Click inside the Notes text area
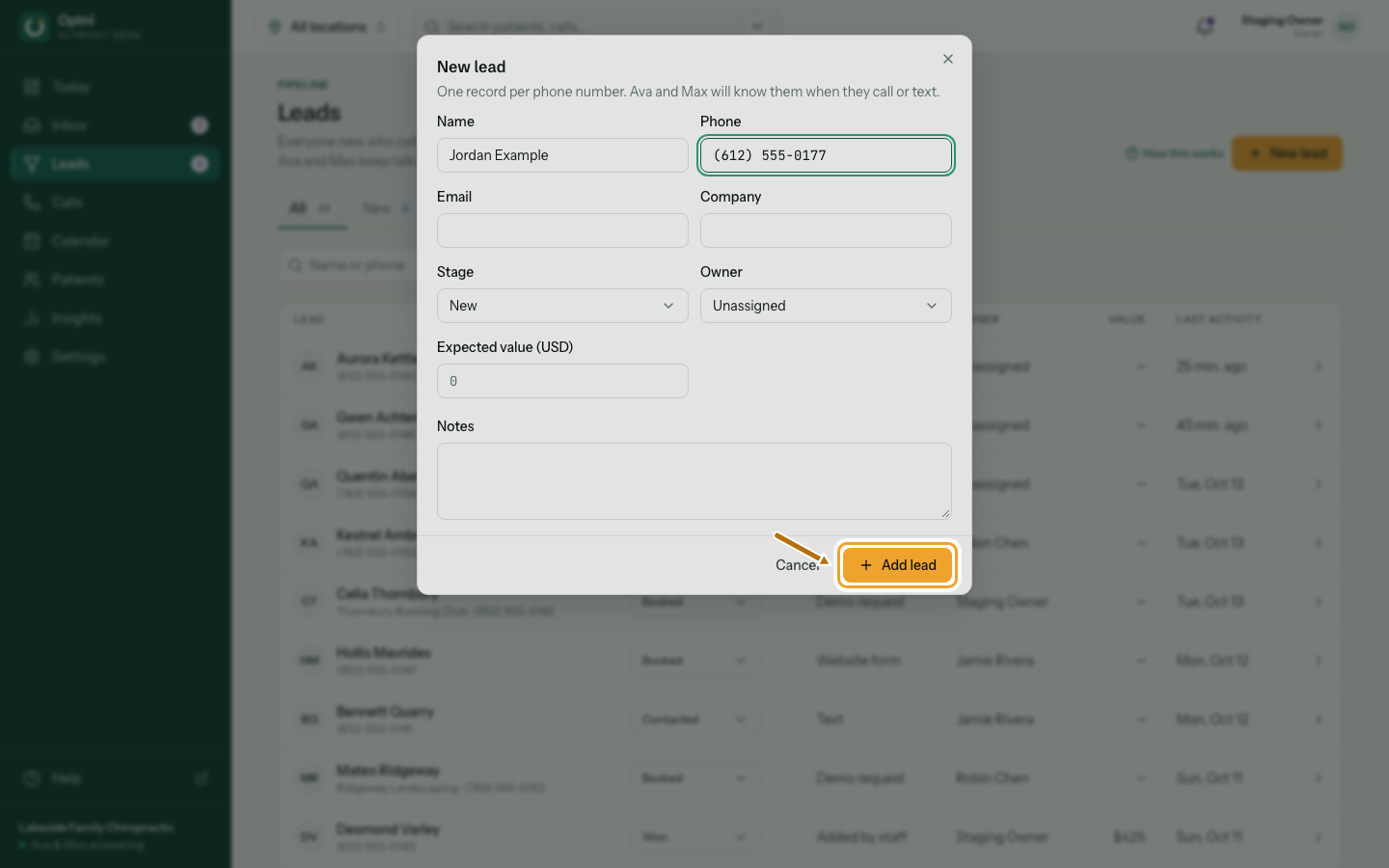The image size is (1389, 868). tap(694, 481)
